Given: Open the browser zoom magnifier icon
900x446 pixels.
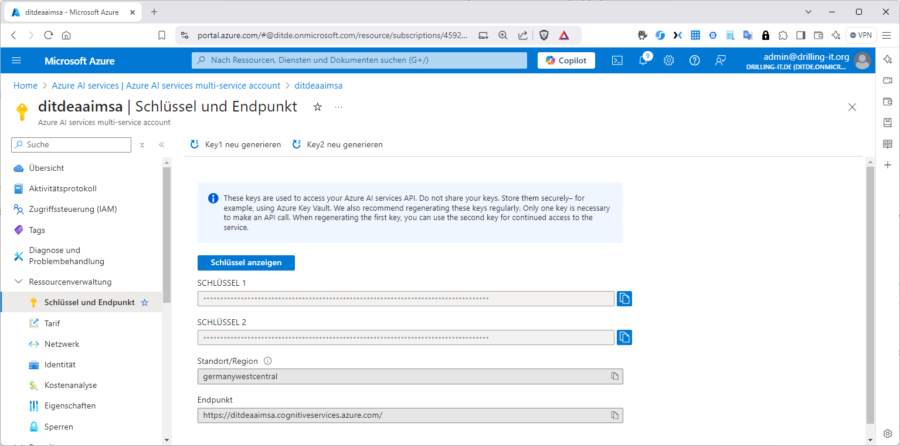Looking at the screenshot, I should pyautogui.click(x=503, y=35).
